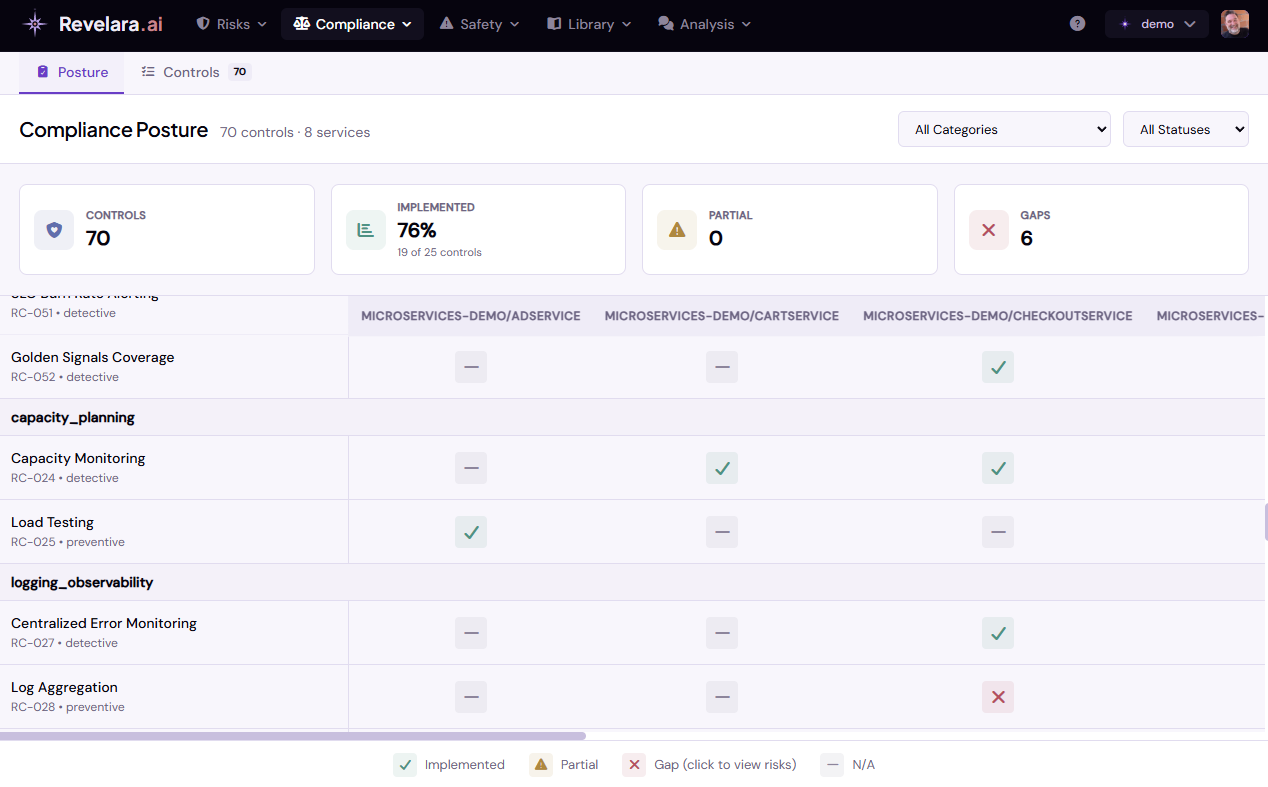The image size is (1268, 787).
Task: Click Capacity Monitoring N/A for adservice
Action: click(x=471, y=468)
